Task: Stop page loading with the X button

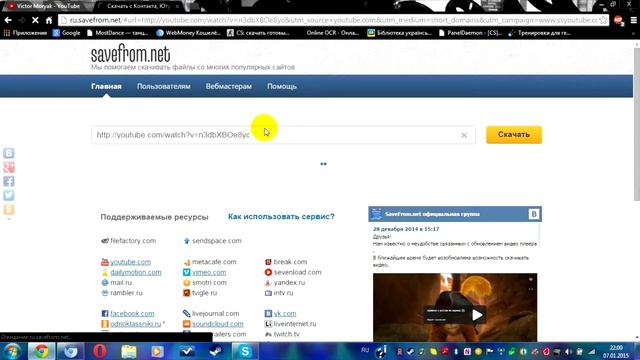Action: [x=35, y=20]
